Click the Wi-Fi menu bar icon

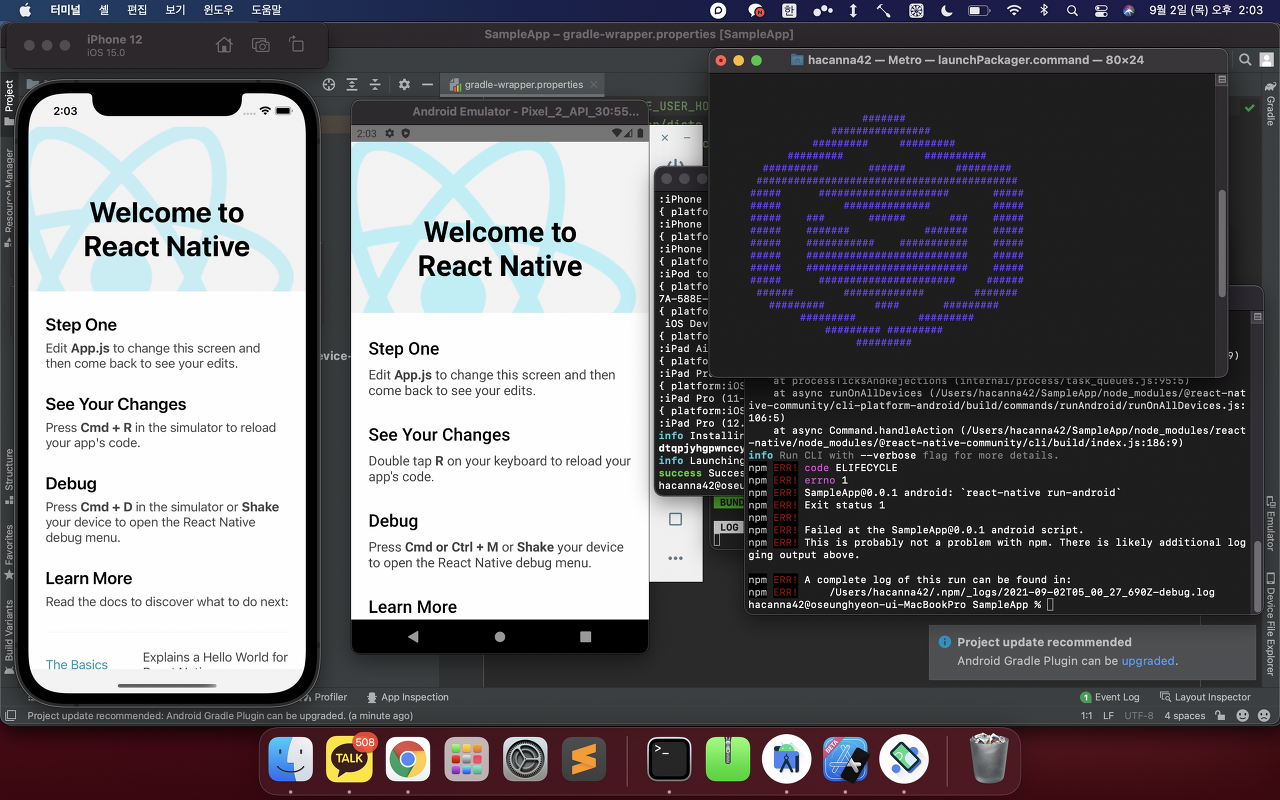point(1014,10)
